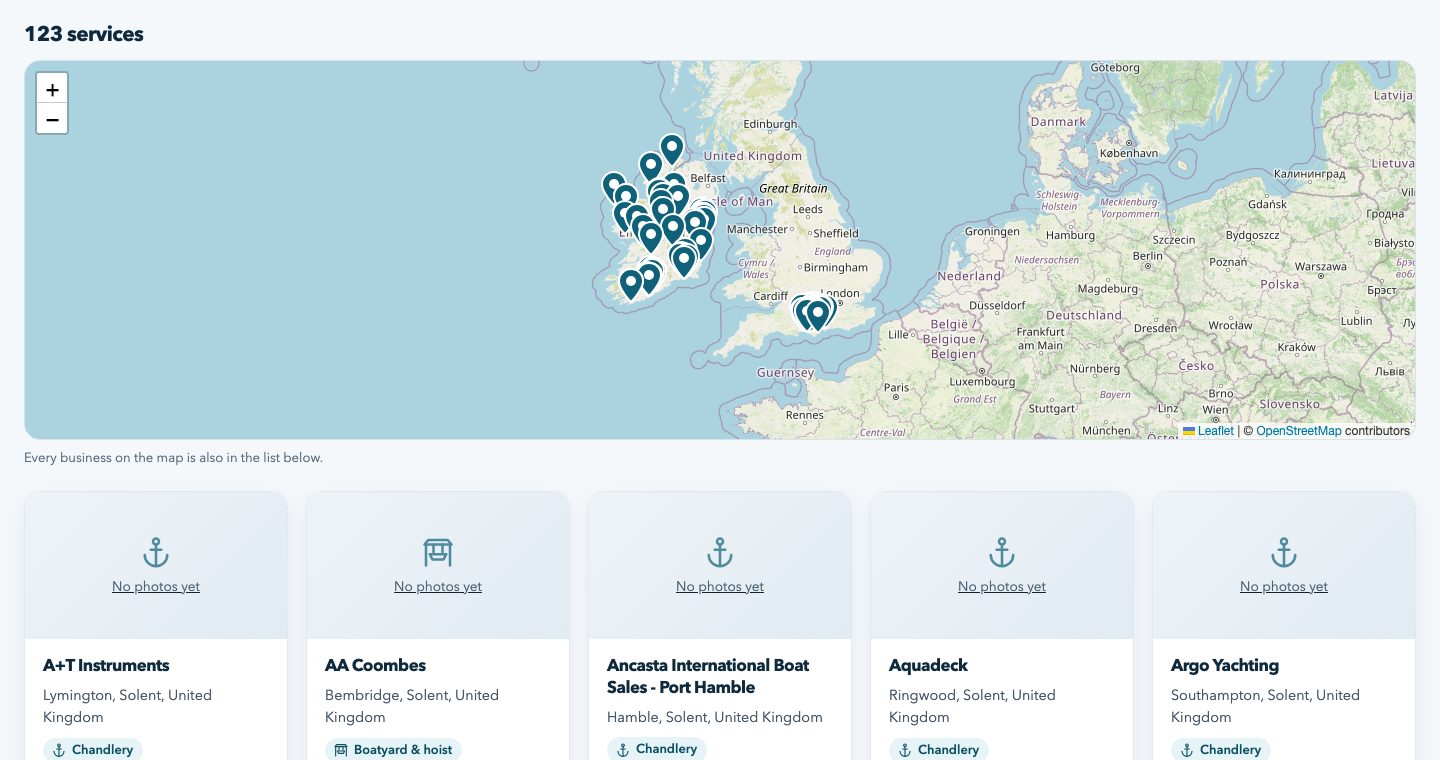Click the '123 services' heading
1440x760 pixels.
84,34
